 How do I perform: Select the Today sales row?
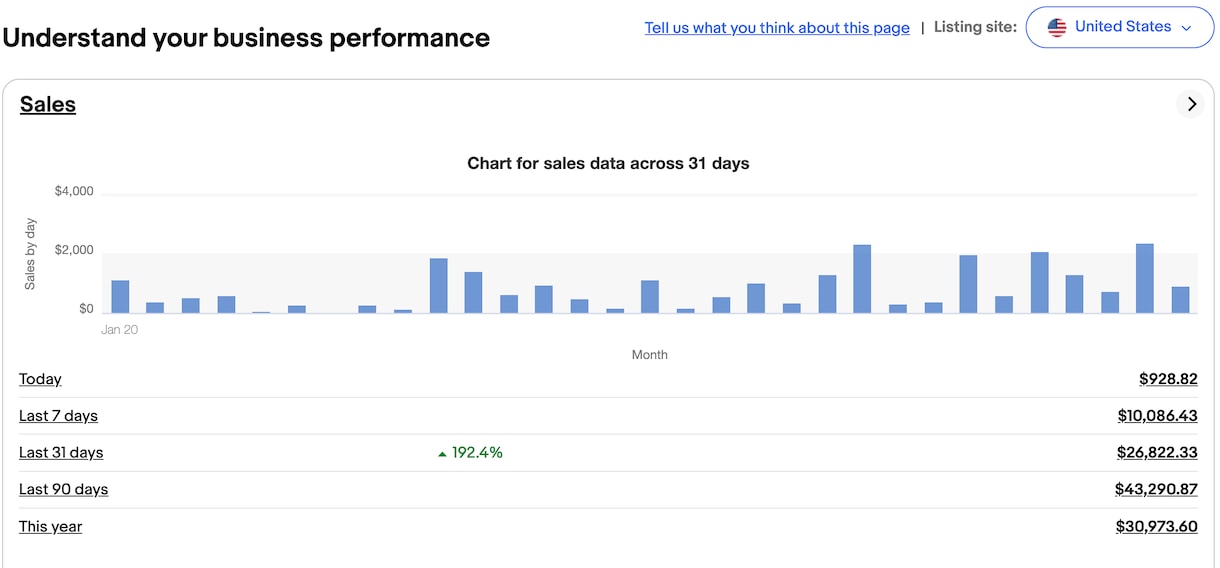point(608,379)
